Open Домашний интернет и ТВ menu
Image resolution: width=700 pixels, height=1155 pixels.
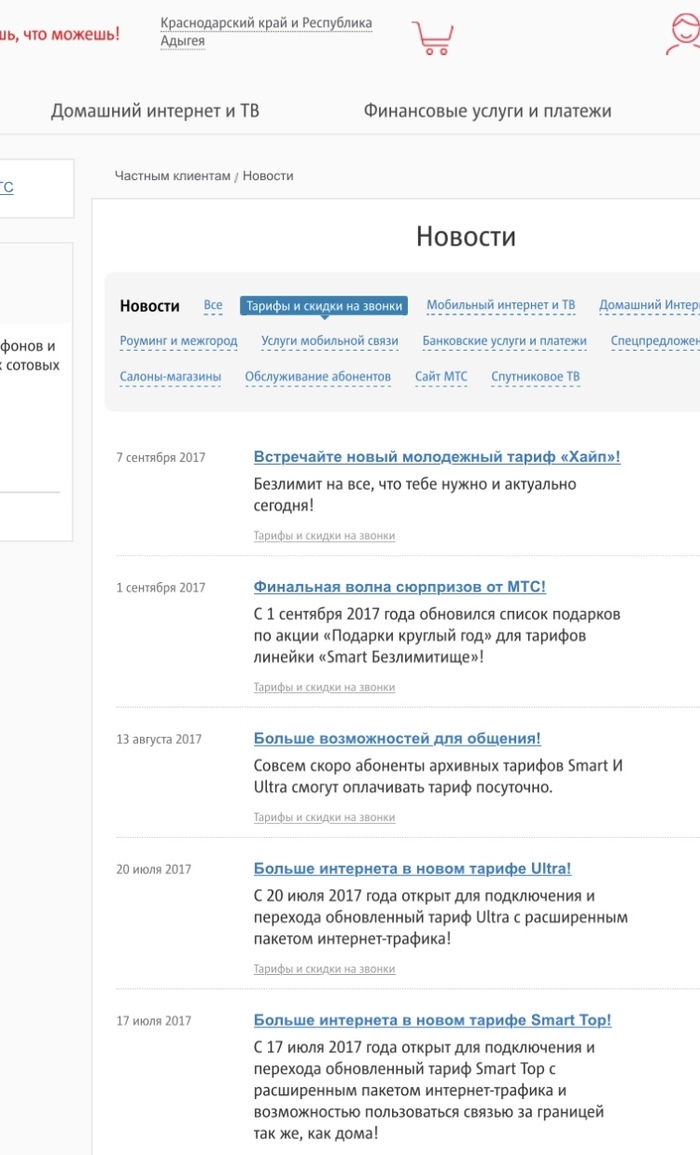click(155, 111)
